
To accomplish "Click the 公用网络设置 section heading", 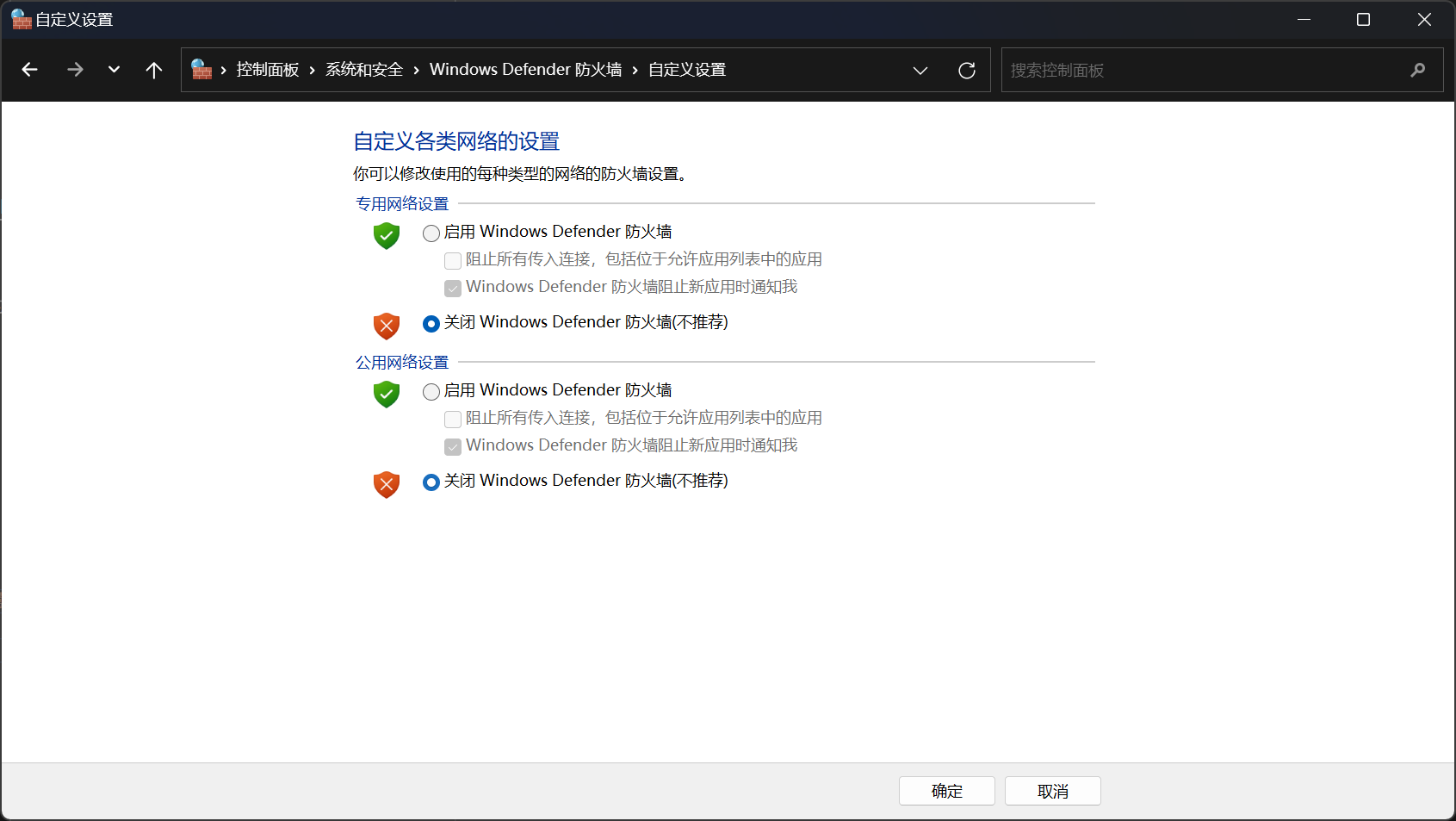I will point(402,363).
